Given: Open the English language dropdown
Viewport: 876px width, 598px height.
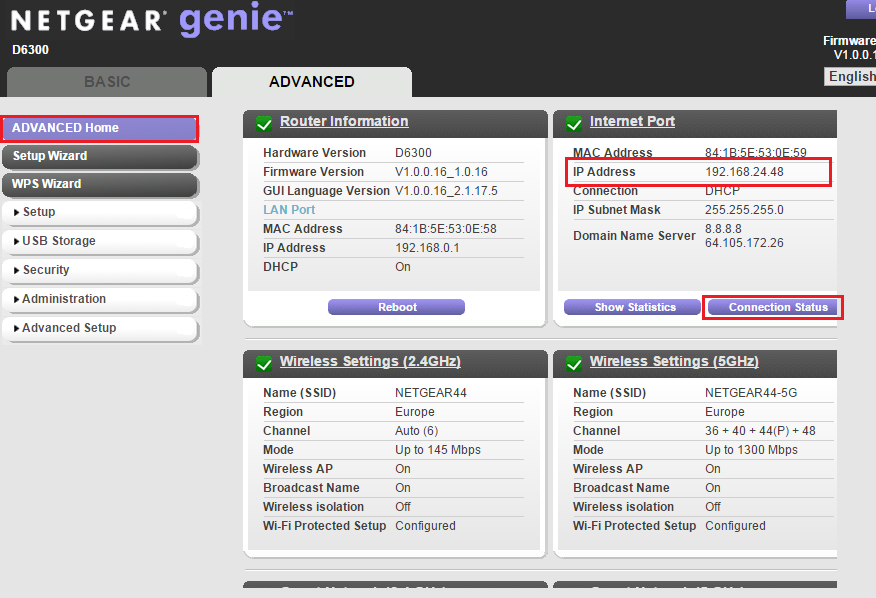Looking at the screenshot, I should [850, 77].
